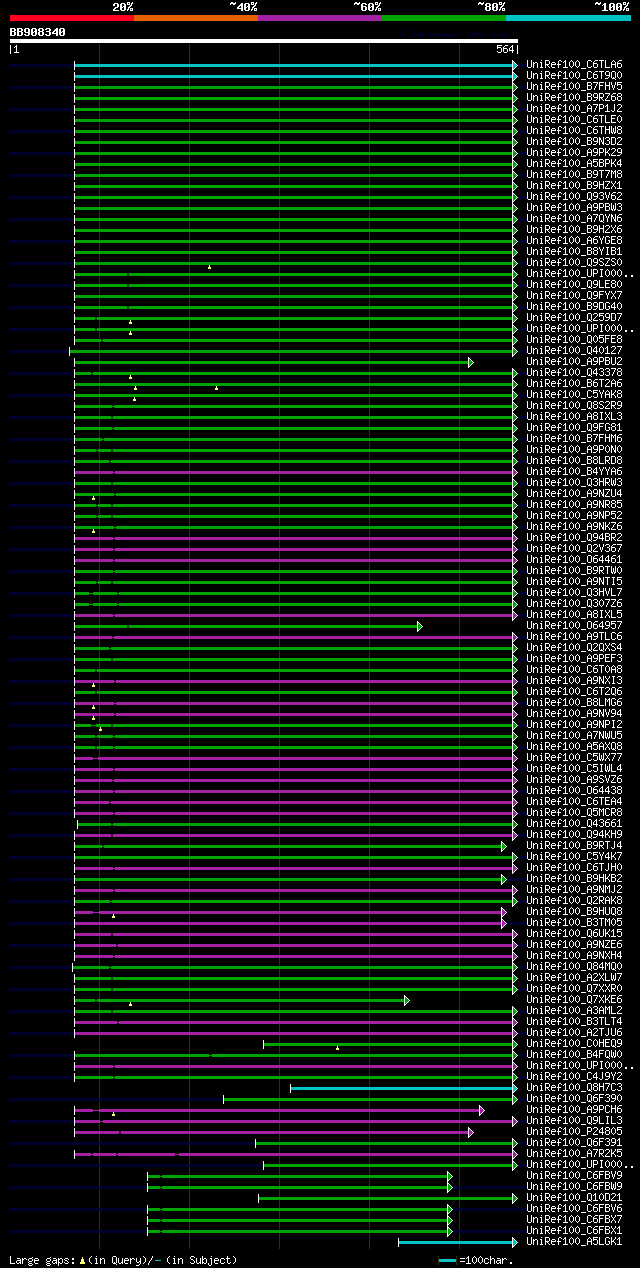The image size is (640, 1268).
Task: Select the UniRef100_Q43378 label
Action: point(574,372)
